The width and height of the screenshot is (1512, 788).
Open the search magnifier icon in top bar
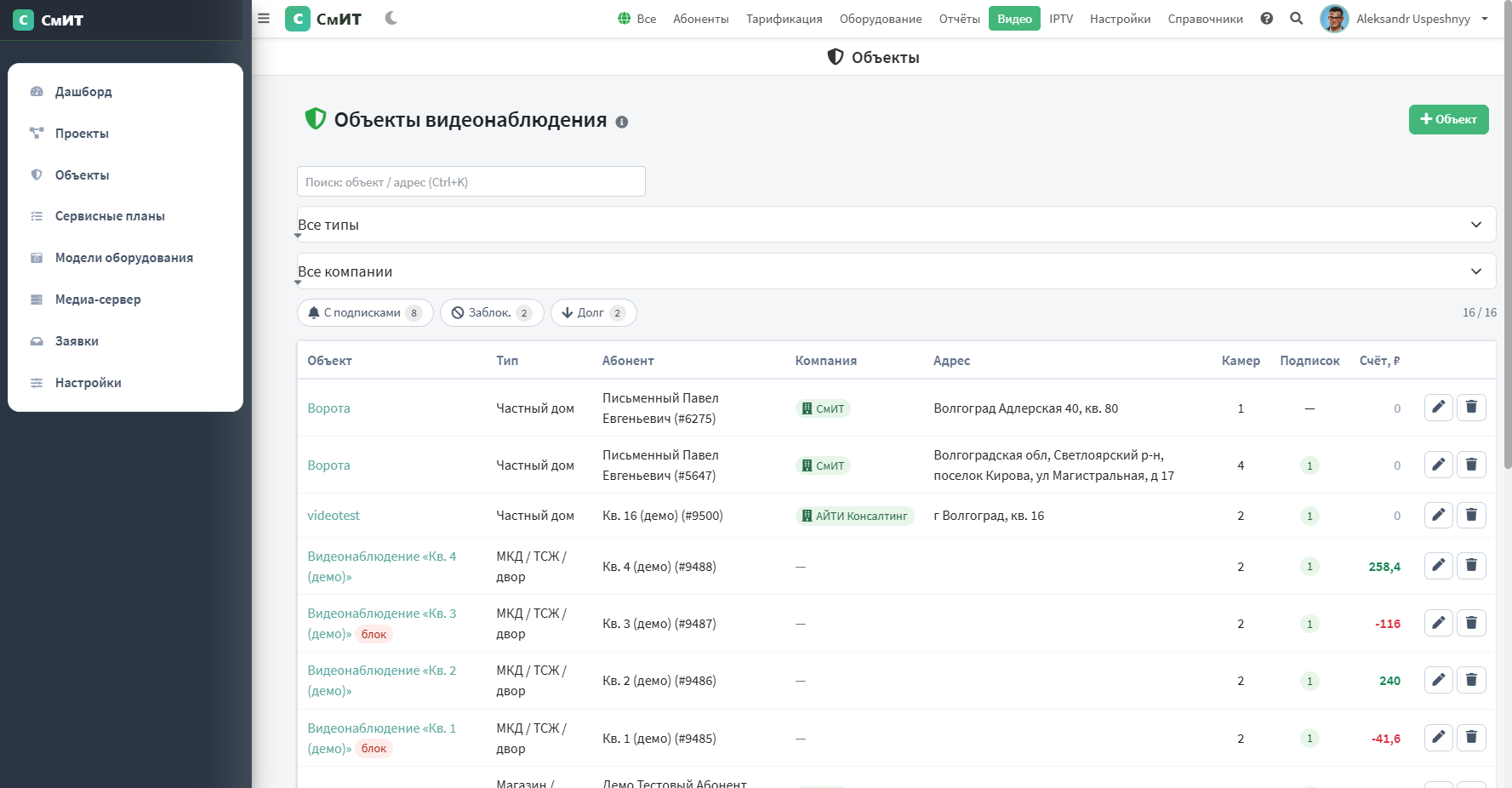[x=1297, y=19]
